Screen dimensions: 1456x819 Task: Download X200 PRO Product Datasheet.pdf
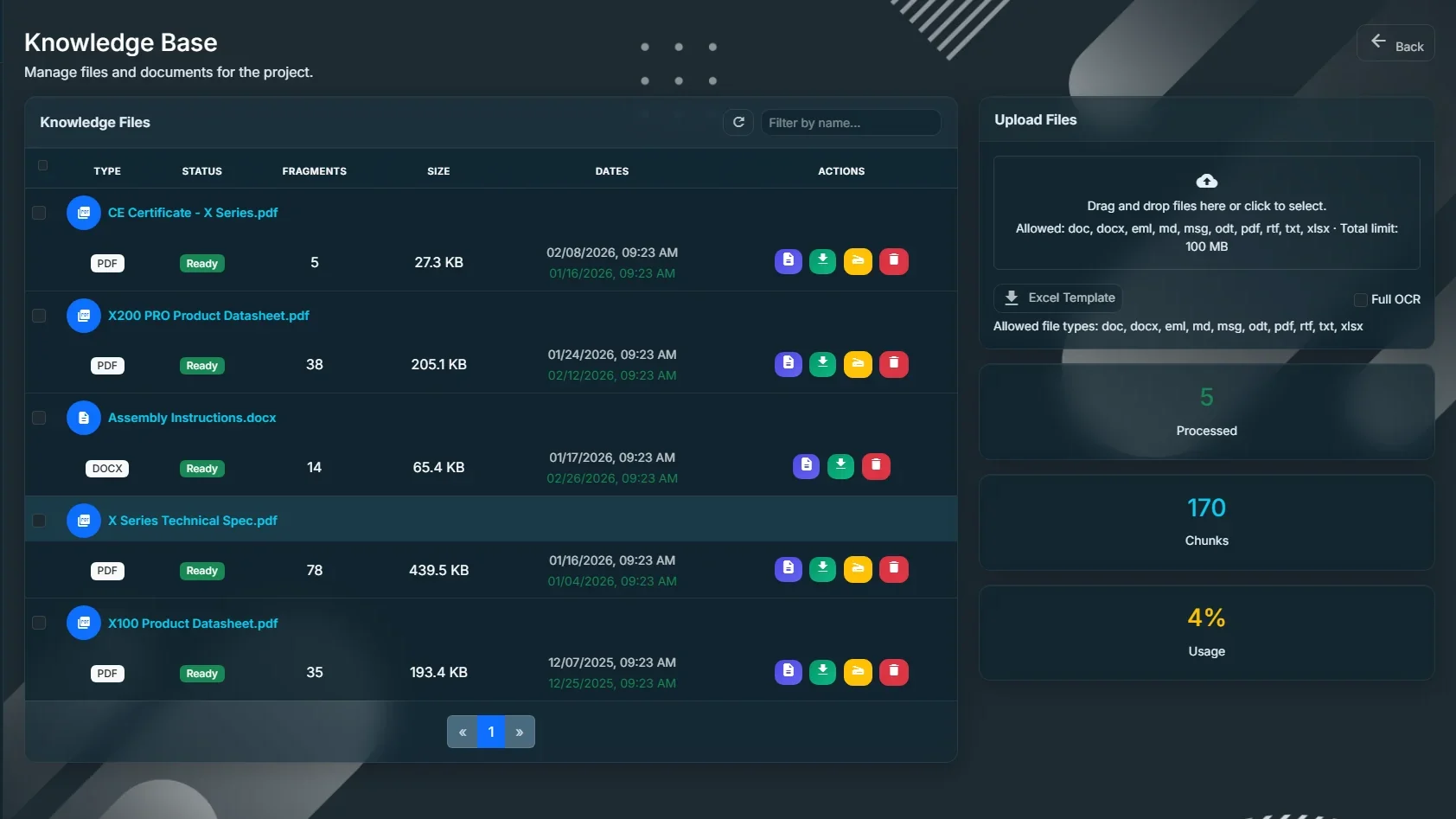pos(822,364)
